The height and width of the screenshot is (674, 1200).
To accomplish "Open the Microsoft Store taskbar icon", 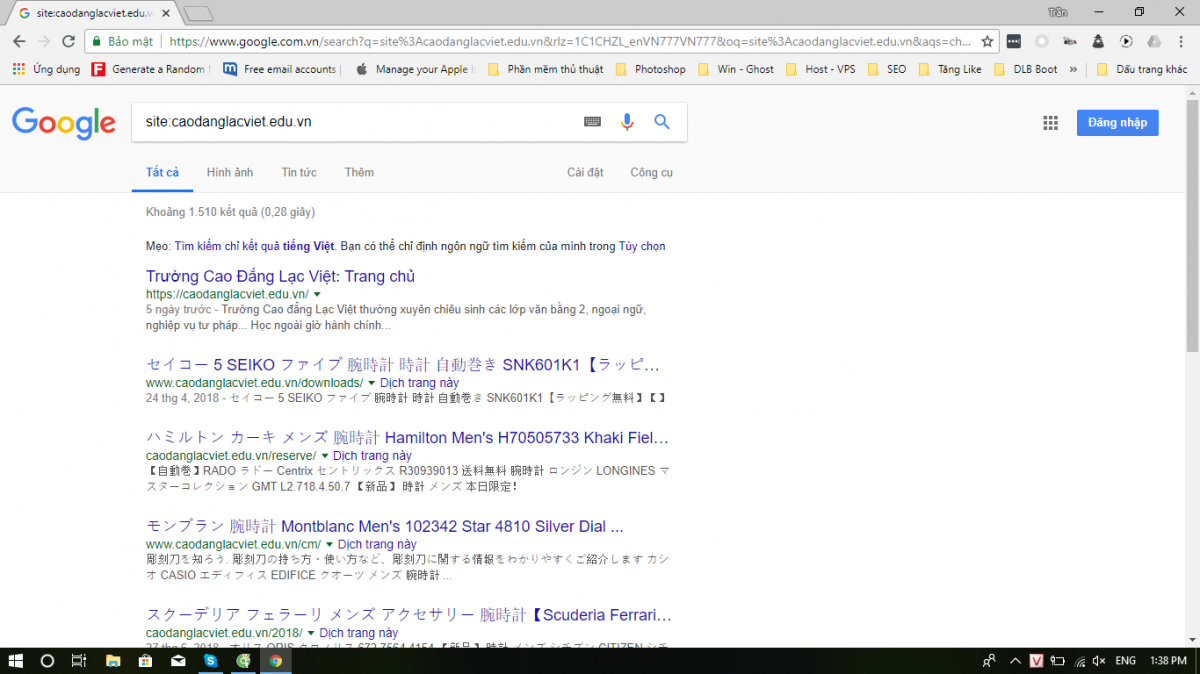I will [146, 660].
